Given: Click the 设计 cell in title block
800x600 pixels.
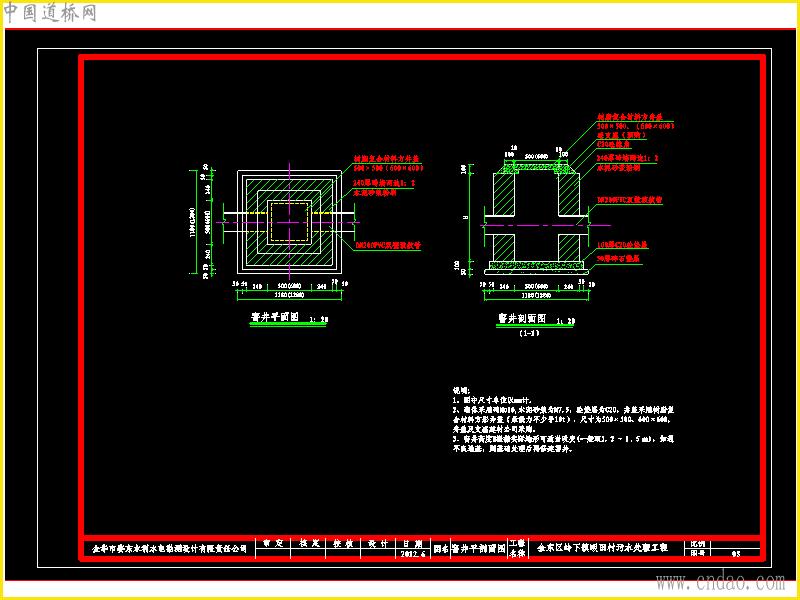Looking at the screenshot, I should [x=378, y=543].
